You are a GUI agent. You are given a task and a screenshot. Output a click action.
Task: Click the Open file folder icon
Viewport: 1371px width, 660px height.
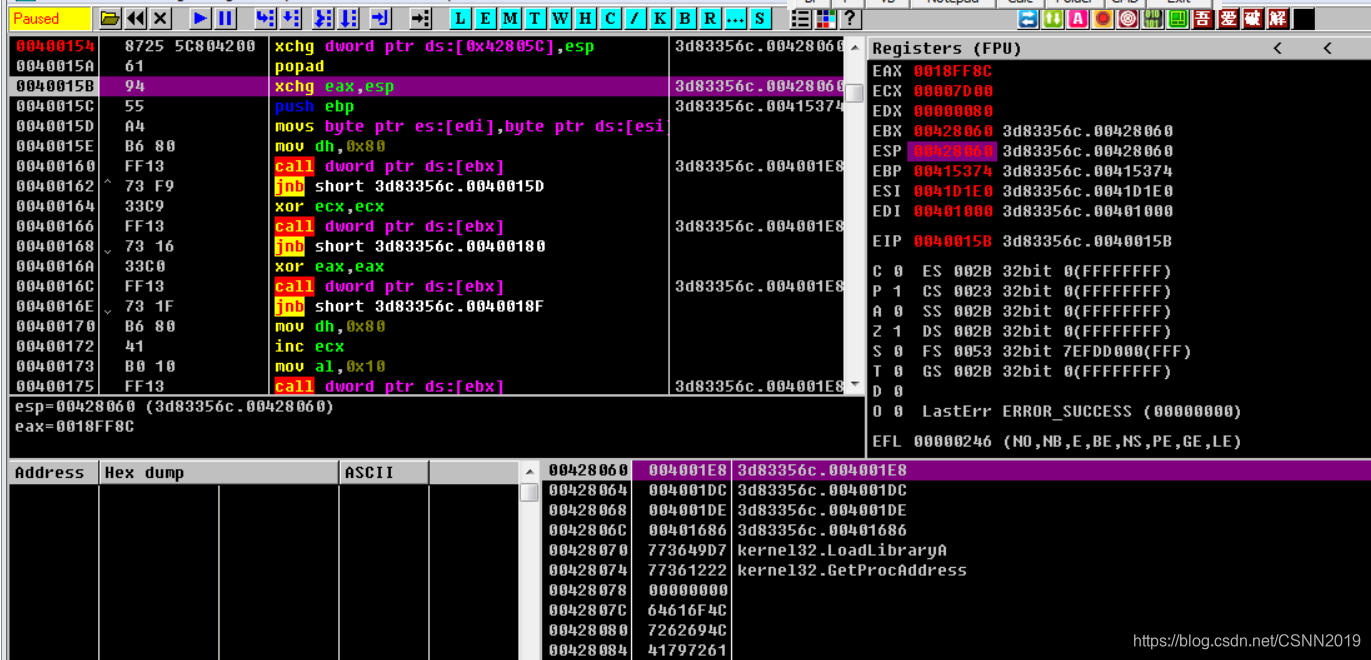pyautogui.click(x=109, y=18)
